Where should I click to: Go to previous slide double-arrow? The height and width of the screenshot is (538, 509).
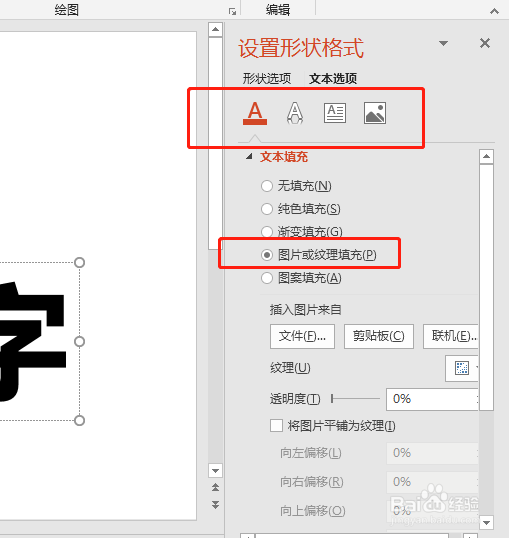point(215,487)
